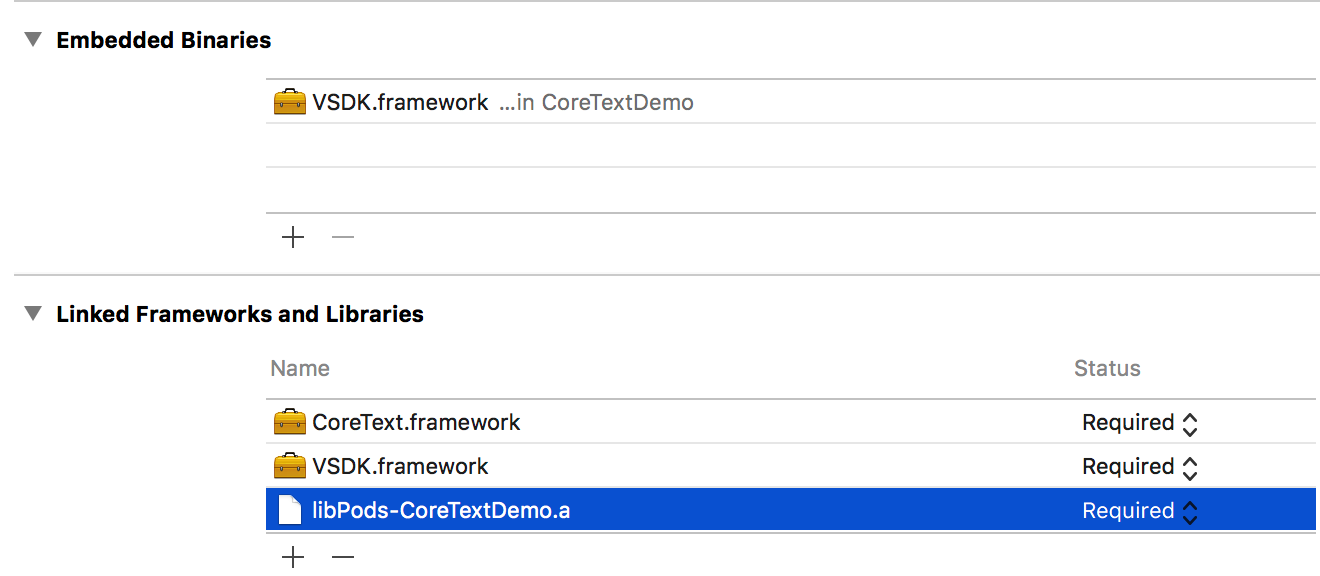Click the Name column header
Viewport: 1320px width, 576px height.
(300, 368)
